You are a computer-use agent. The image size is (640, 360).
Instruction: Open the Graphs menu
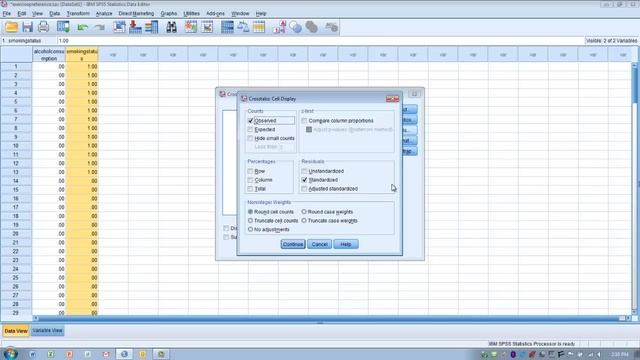(x=169, y=13)
